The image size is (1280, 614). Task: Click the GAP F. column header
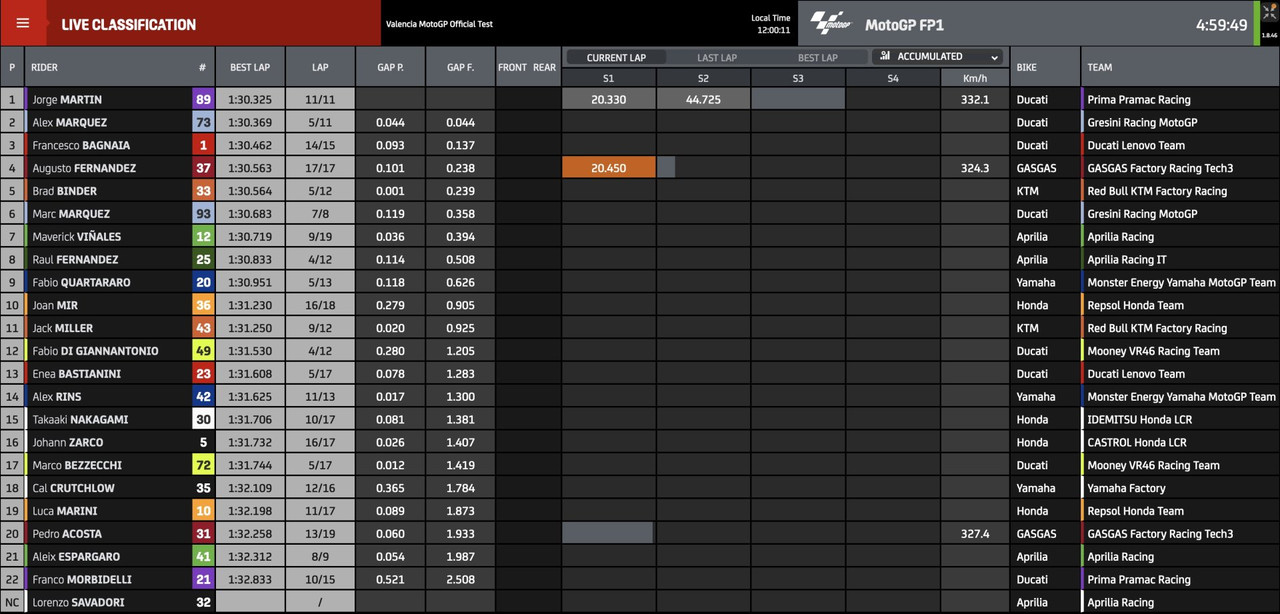460,67
